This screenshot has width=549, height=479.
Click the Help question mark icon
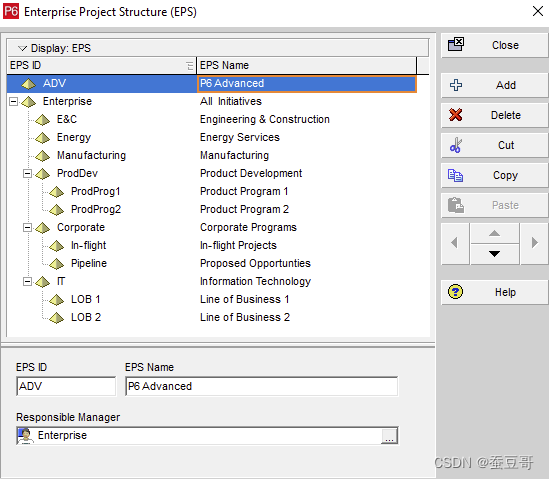click(x=456, y=292)
